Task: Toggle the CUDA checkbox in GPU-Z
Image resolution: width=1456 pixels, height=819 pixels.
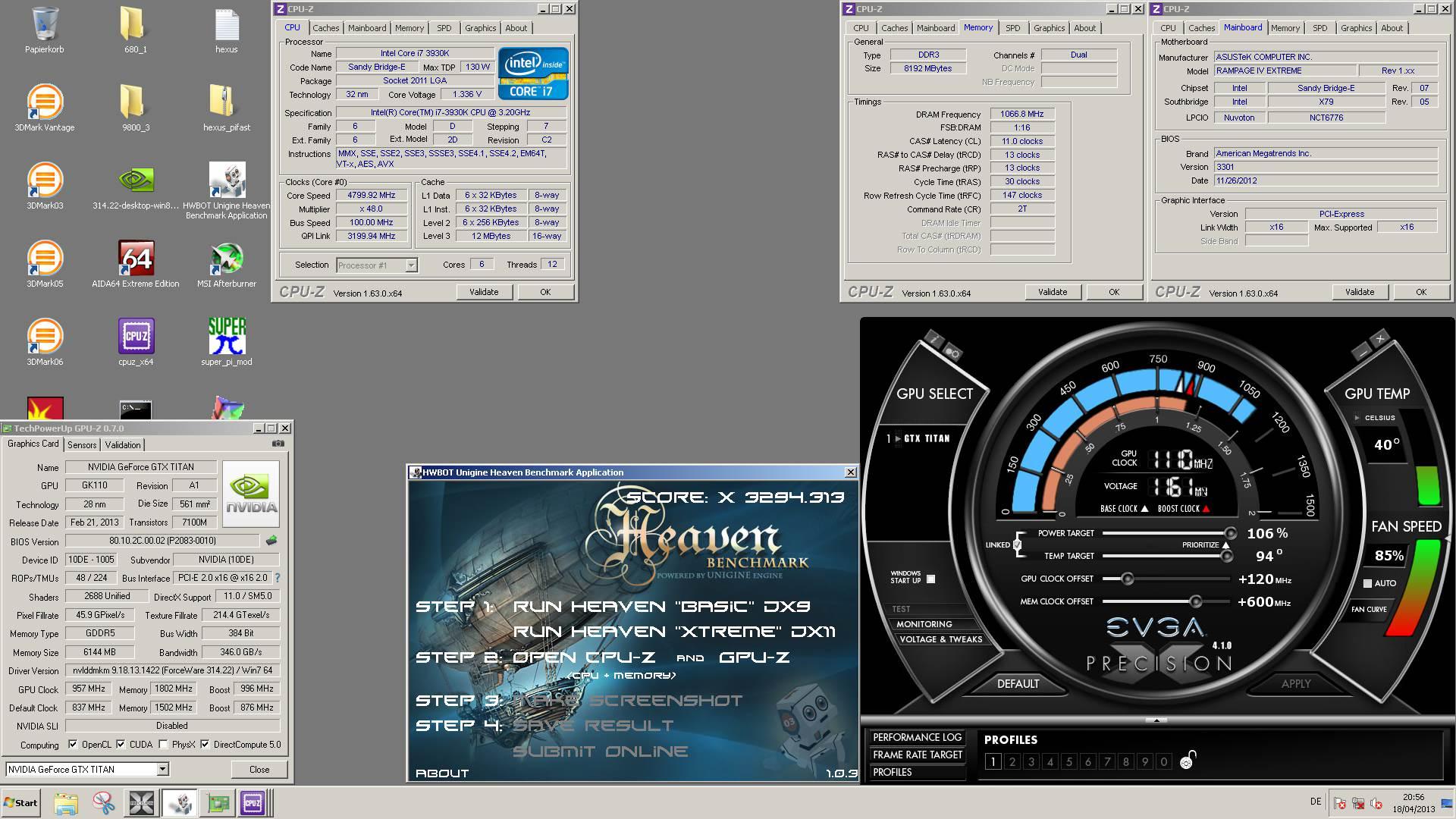Action: pyautogui.click(x=121, y=745)
